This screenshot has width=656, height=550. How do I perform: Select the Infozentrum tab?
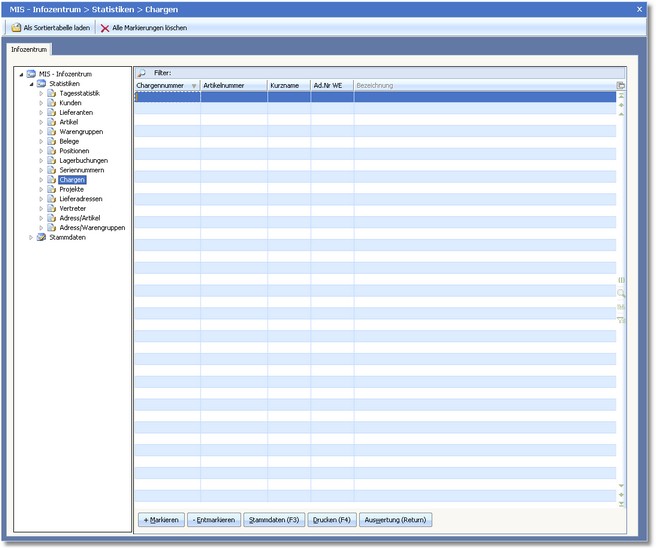coord(28,48)
